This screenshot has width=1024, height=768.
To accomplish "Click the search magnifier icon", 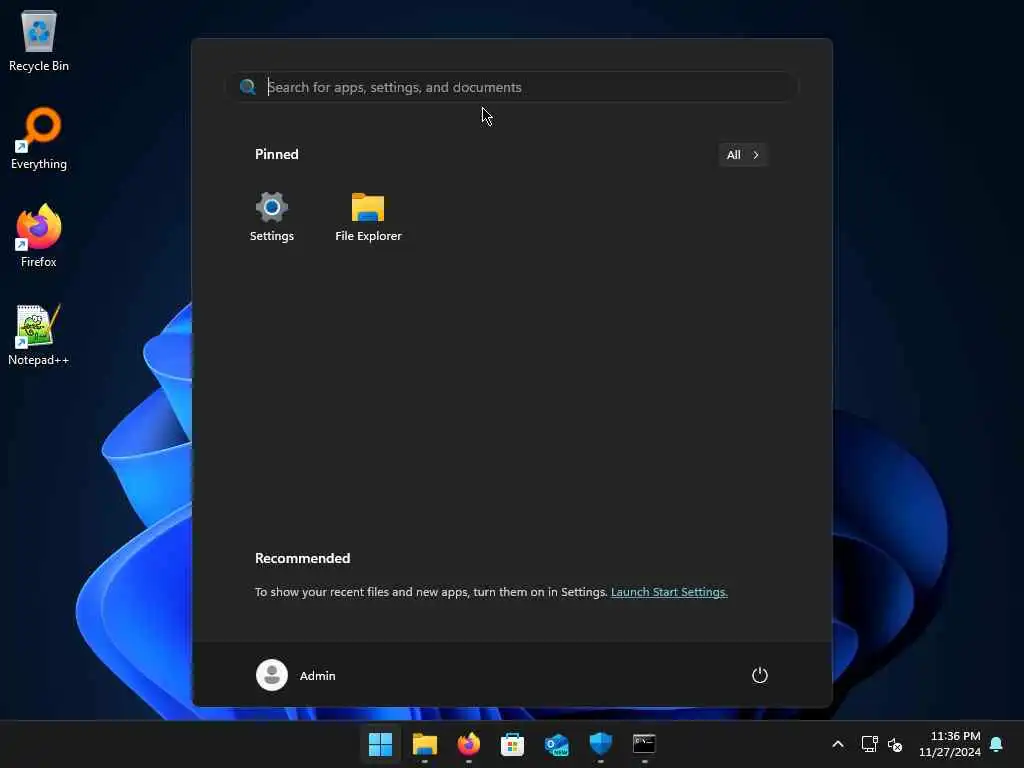I will 248,87.
